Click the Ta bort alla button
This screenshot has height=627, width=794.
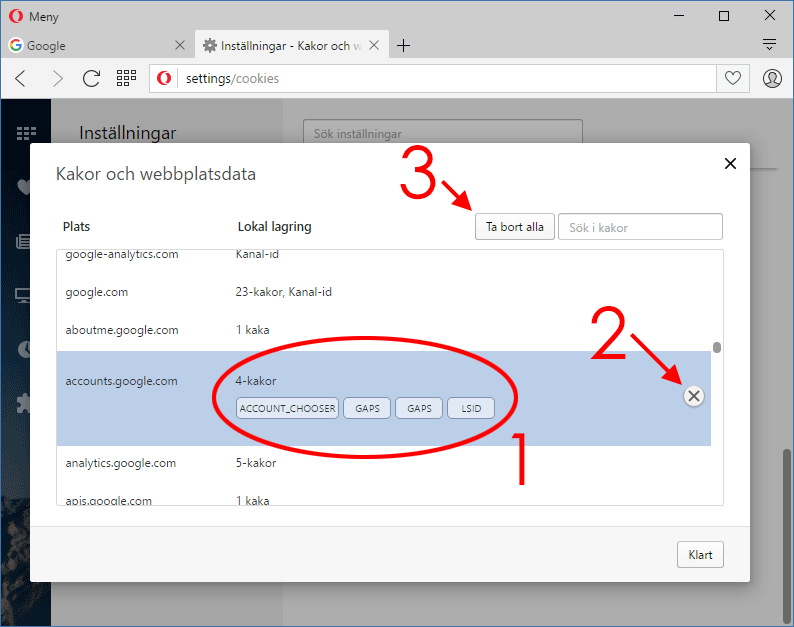tap(514, 227)
